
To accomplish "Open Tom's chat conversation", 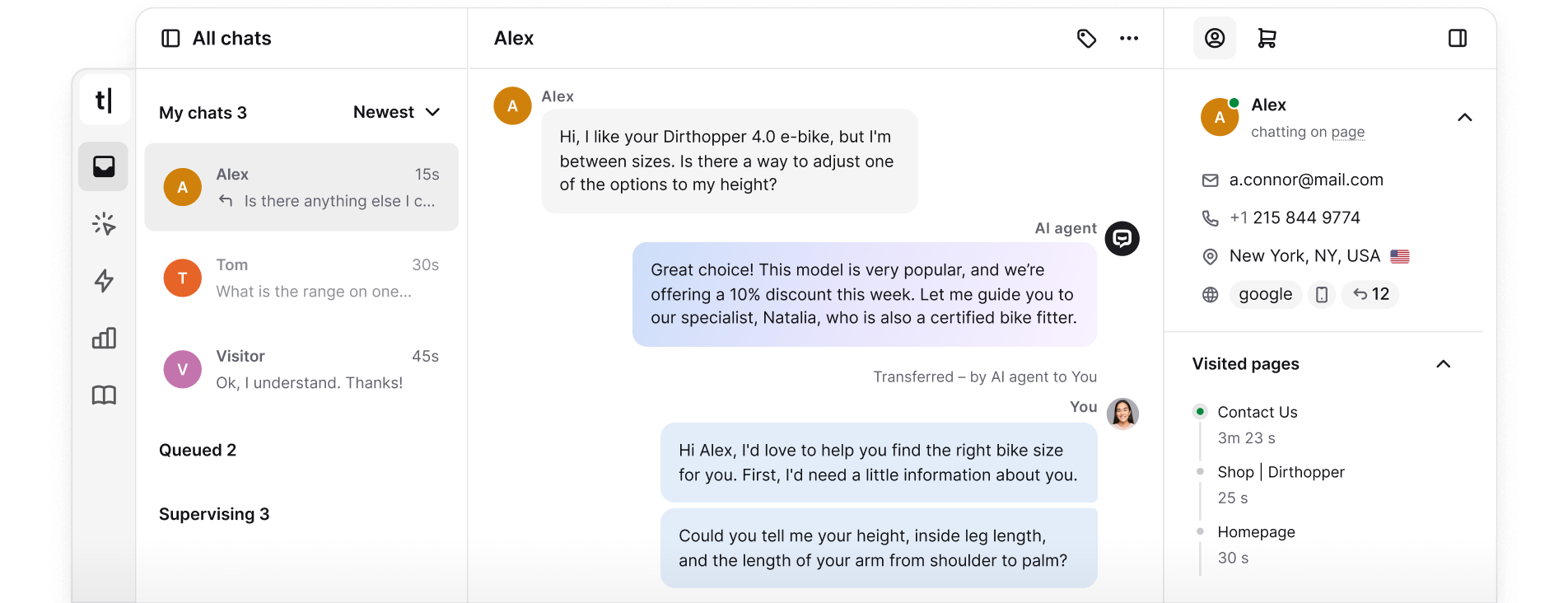I will (301, 278).
